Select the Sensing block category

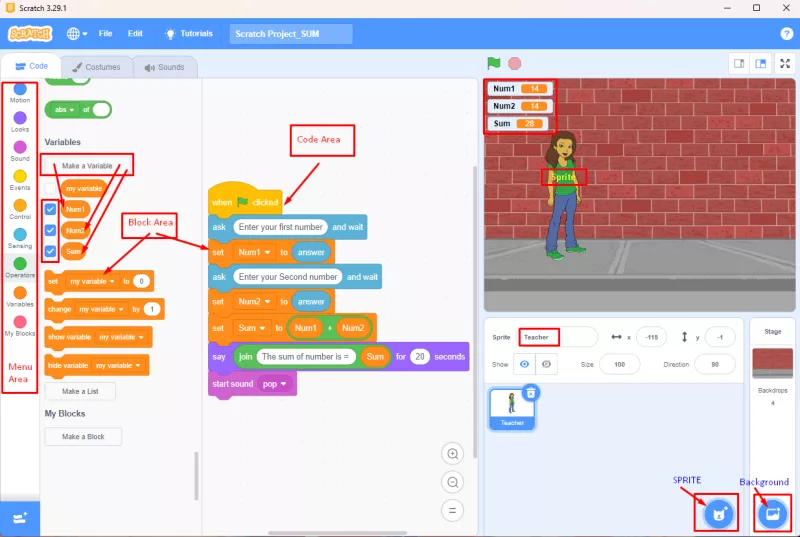click(x=20, y=238)
